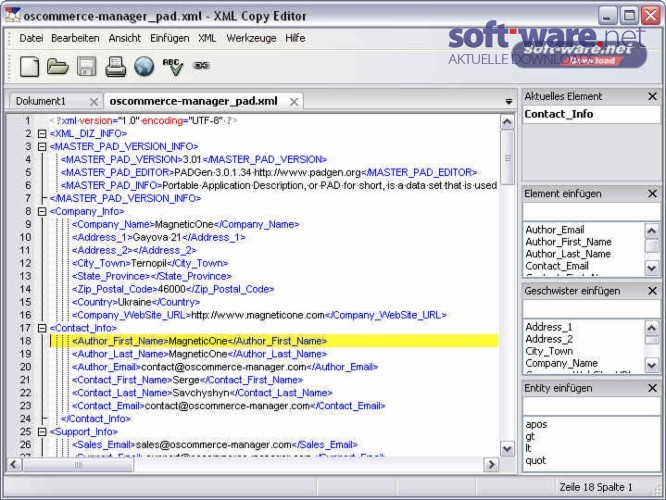Image resolution: width=666 pixels, height=500 pixels.
Task: Select the lt entity
Action: (528, 448)
